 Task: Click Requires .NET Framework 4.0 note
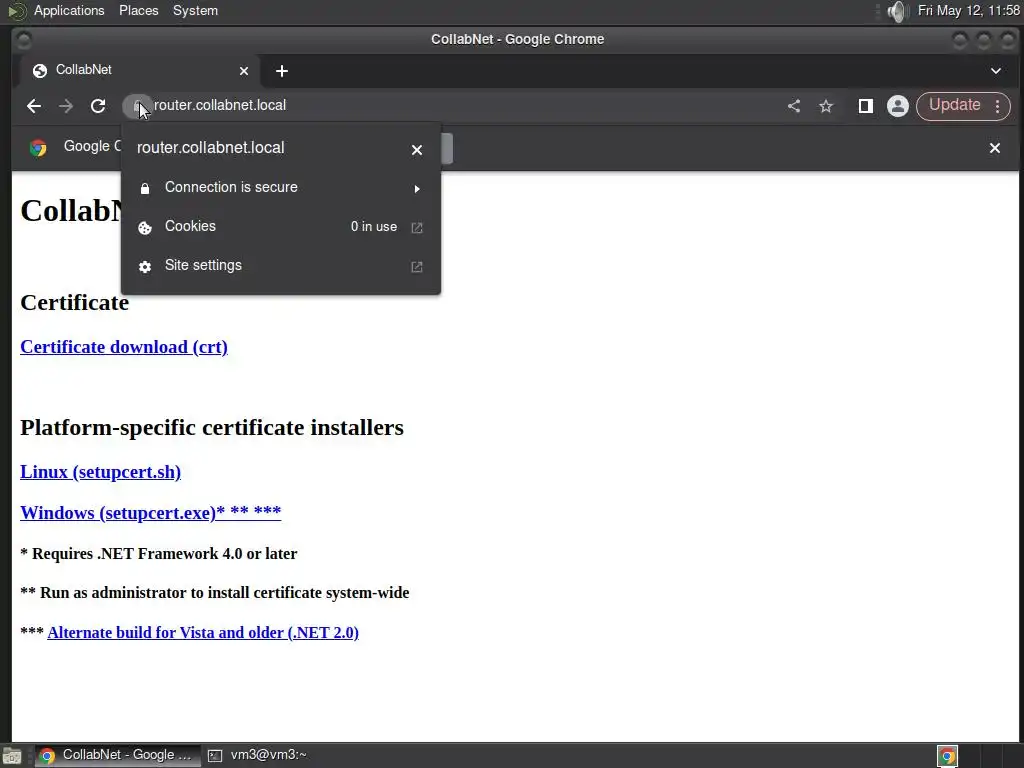coord(159,553)
